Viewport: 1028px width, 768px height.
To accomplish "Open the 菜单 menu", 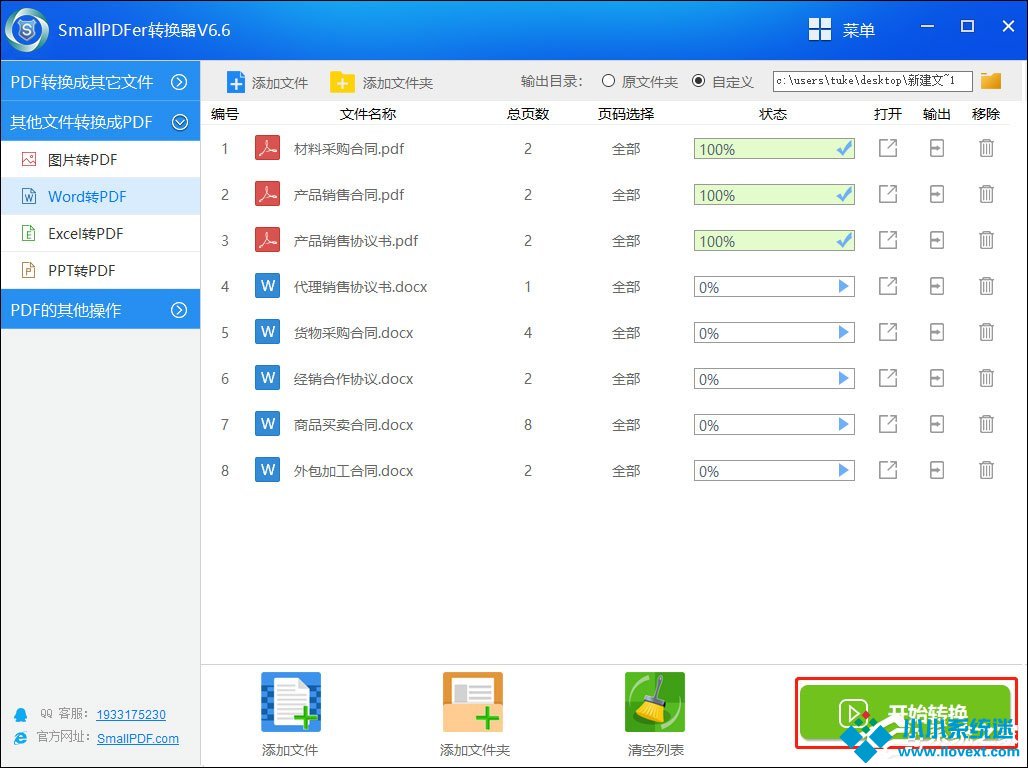I will [x=842, y=30].
